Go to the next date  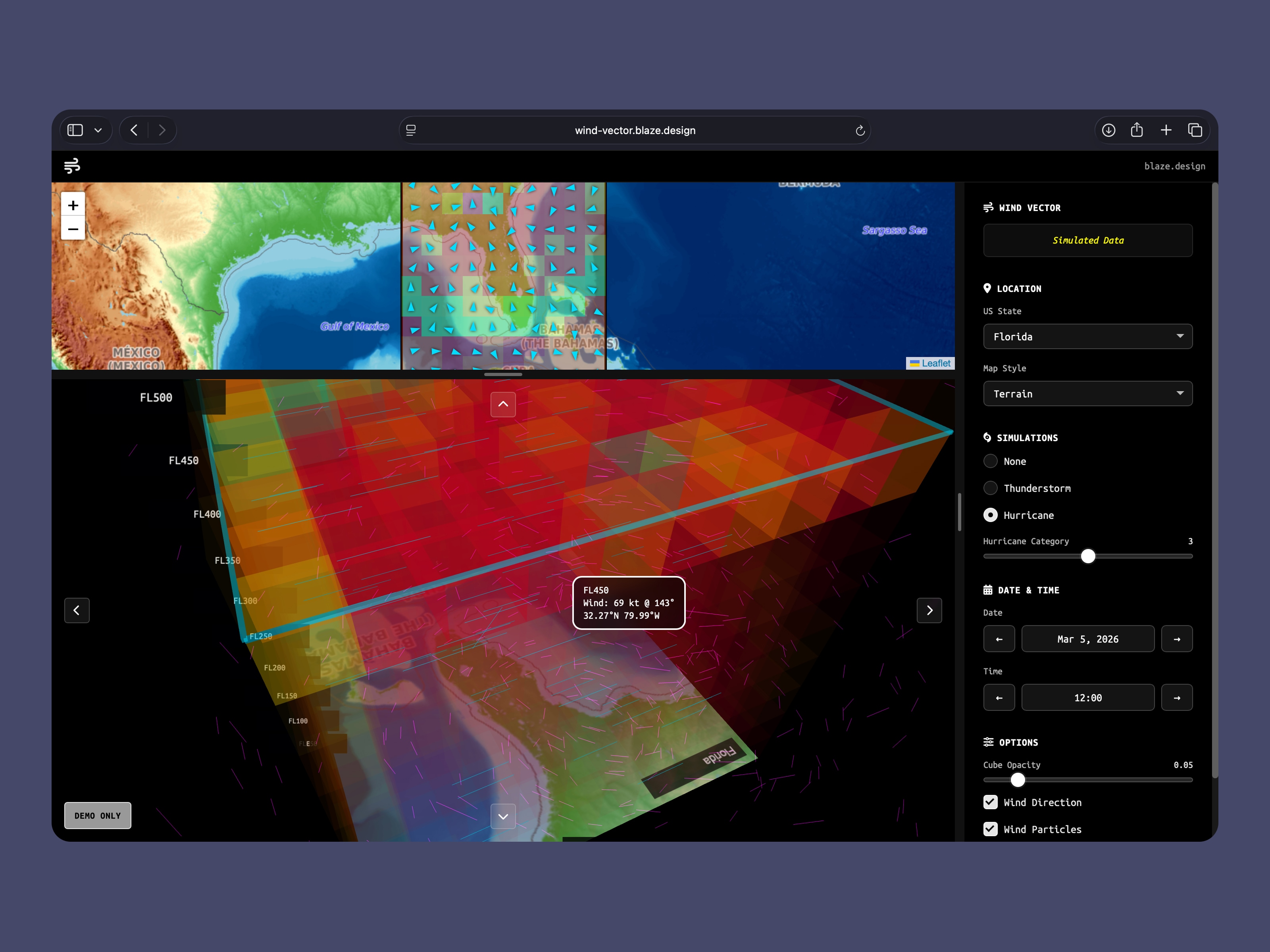1176,639
